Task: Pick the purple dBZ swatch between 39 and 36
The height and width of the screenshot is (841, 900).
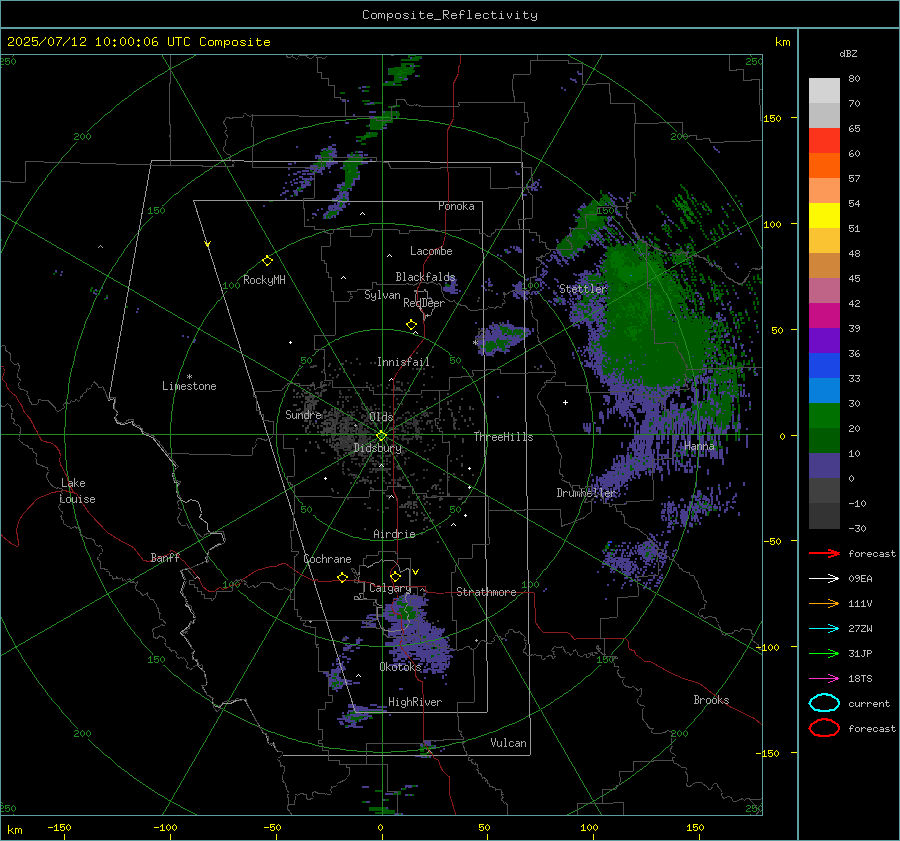Action: click(824, 340)
